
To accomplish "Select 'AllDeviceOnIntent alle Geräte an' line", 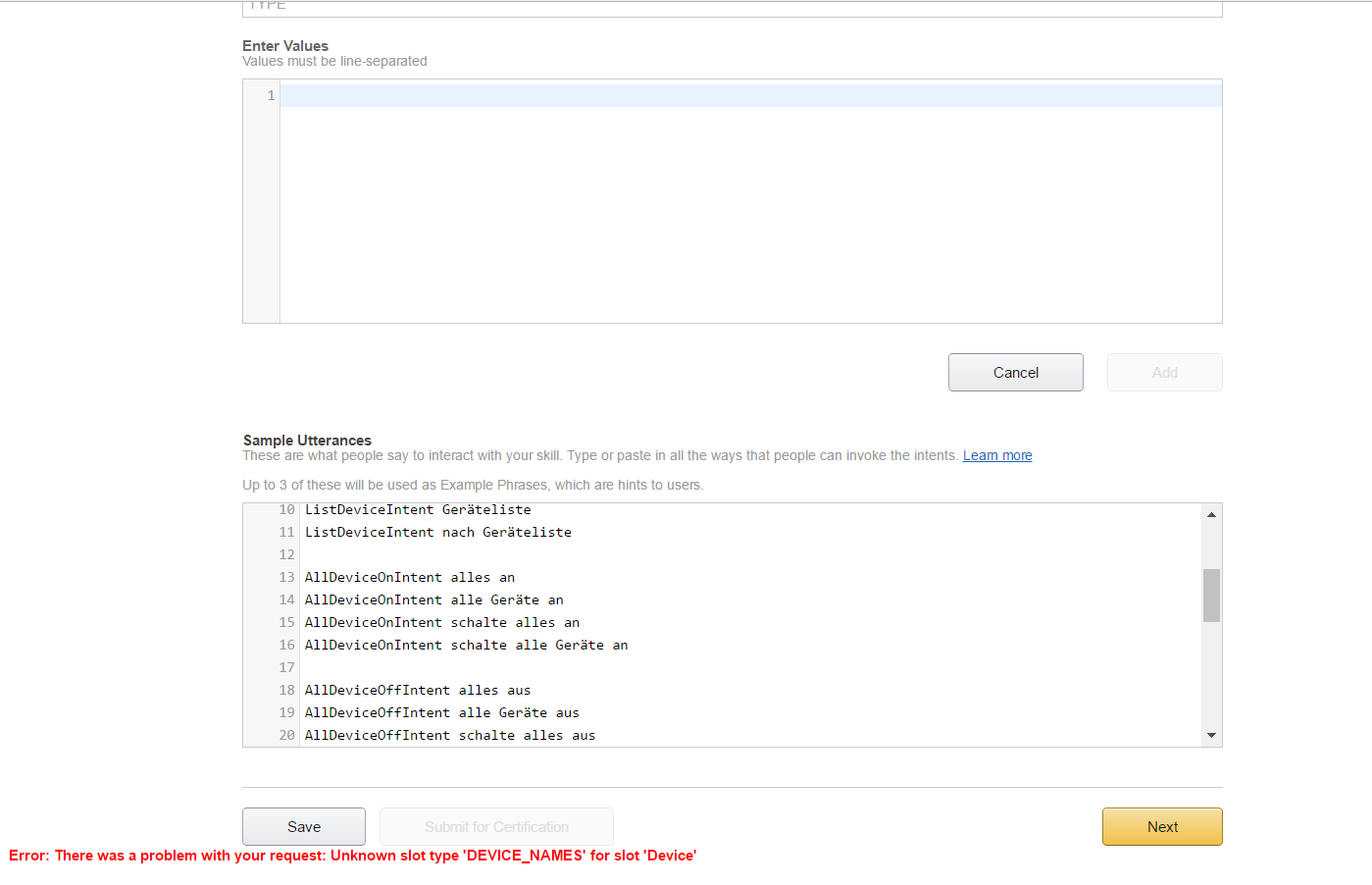I will [x=433, y=600].
